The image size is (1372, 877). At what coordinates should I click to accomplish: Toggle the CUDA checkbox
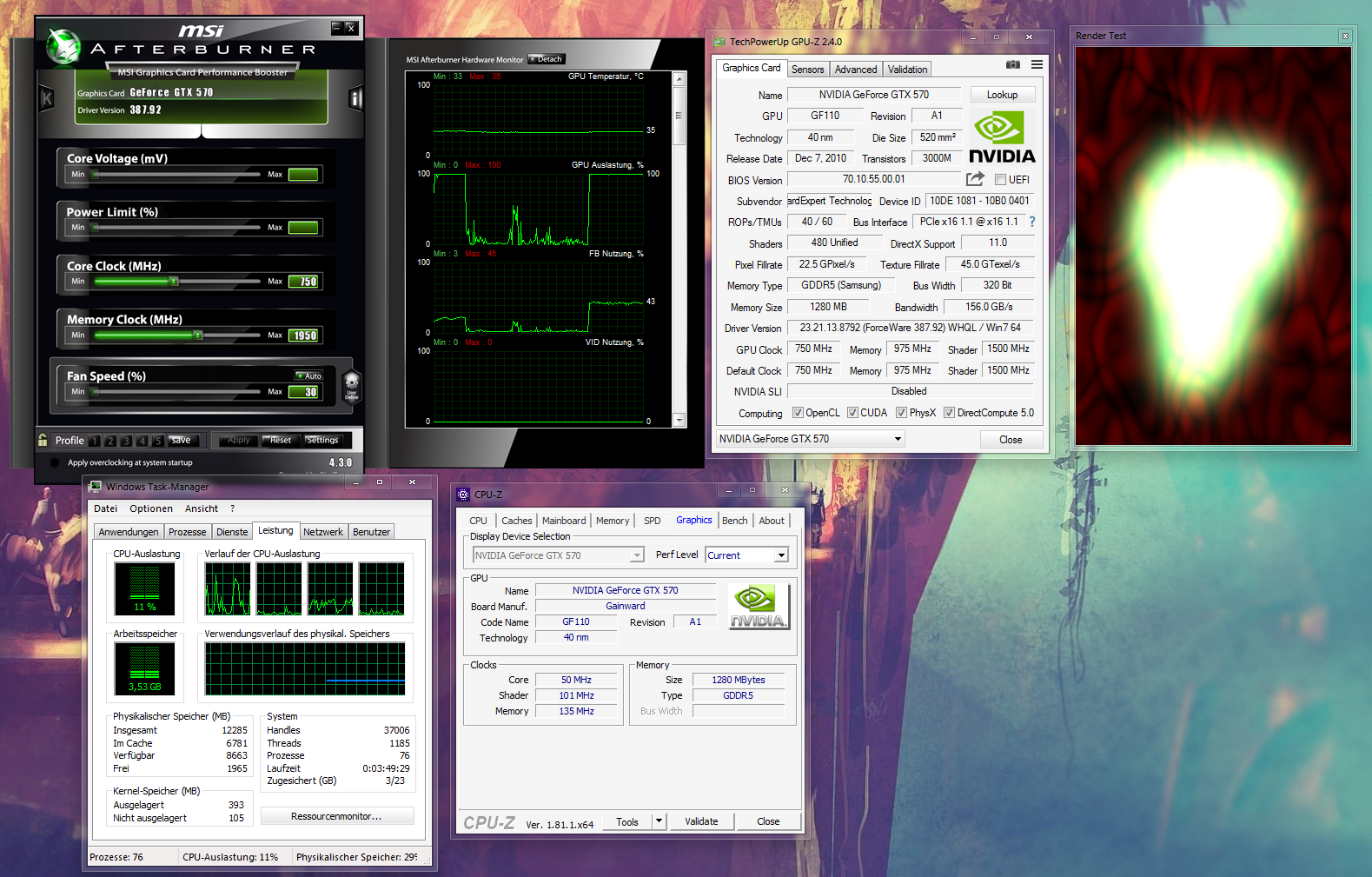(x=852, y=413)
